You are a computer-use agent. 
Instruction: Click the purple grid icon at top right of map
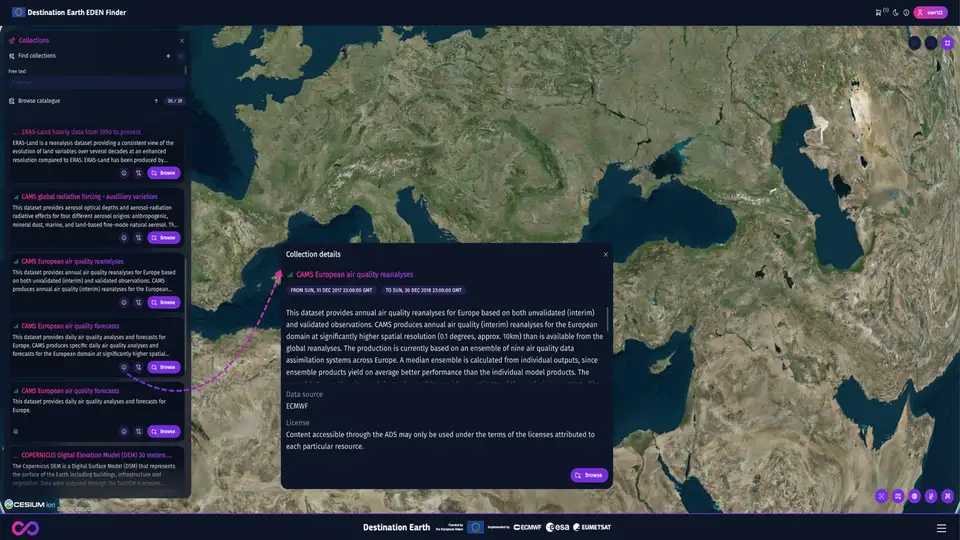[947, 43]
